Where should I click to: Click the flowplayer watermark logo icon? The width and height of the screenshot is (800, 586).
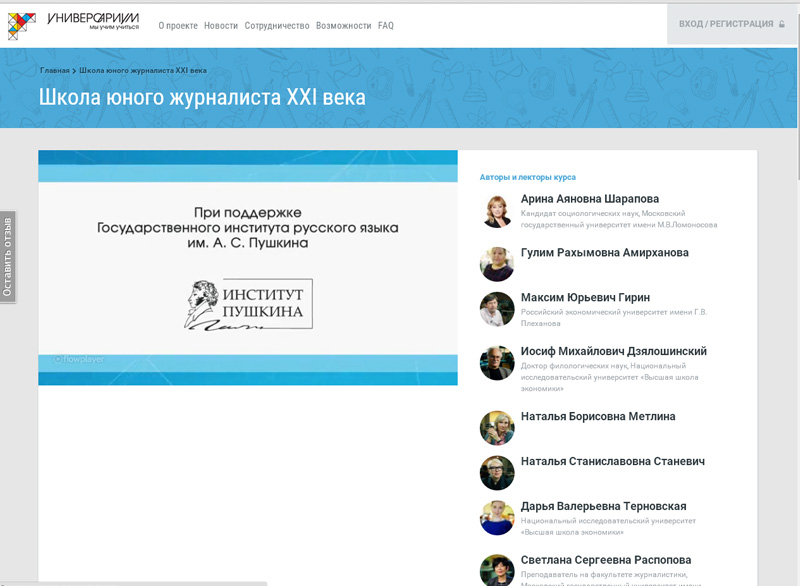(x=58, y=359)
